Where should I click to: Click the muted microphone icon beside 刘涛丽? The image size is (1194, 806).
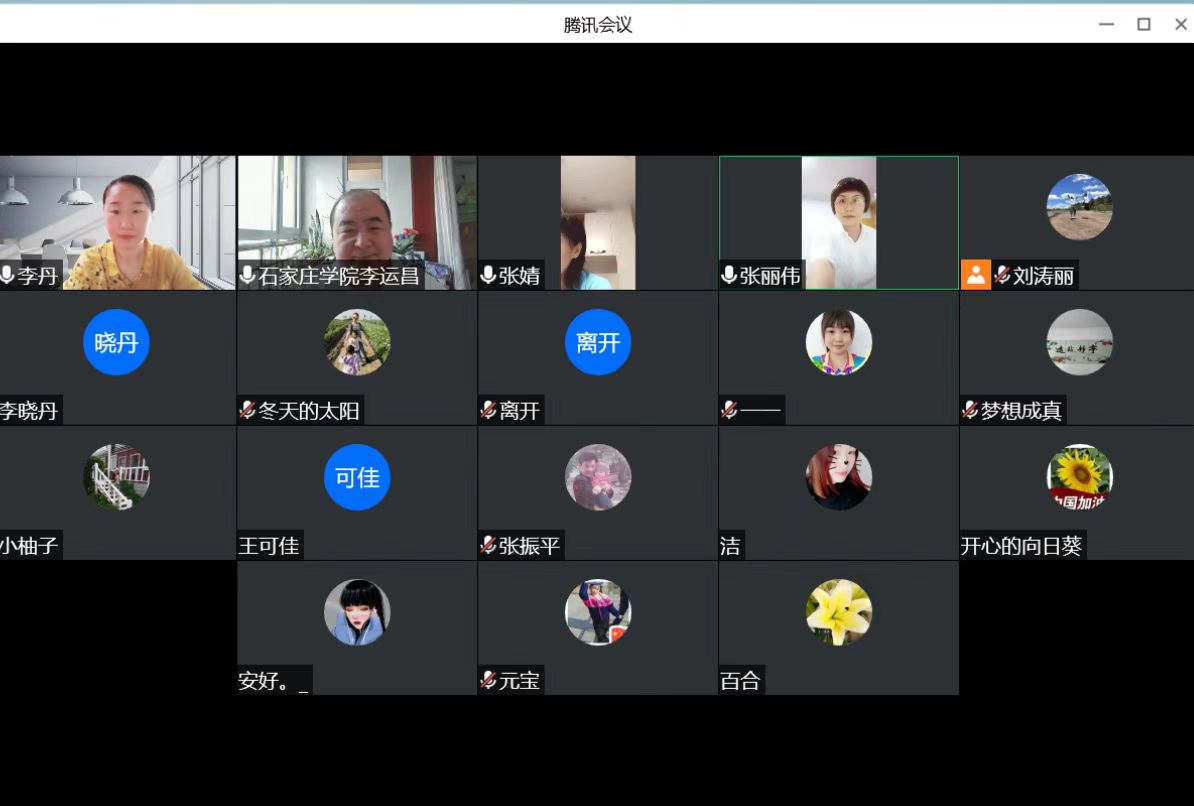click(1002, 275)
